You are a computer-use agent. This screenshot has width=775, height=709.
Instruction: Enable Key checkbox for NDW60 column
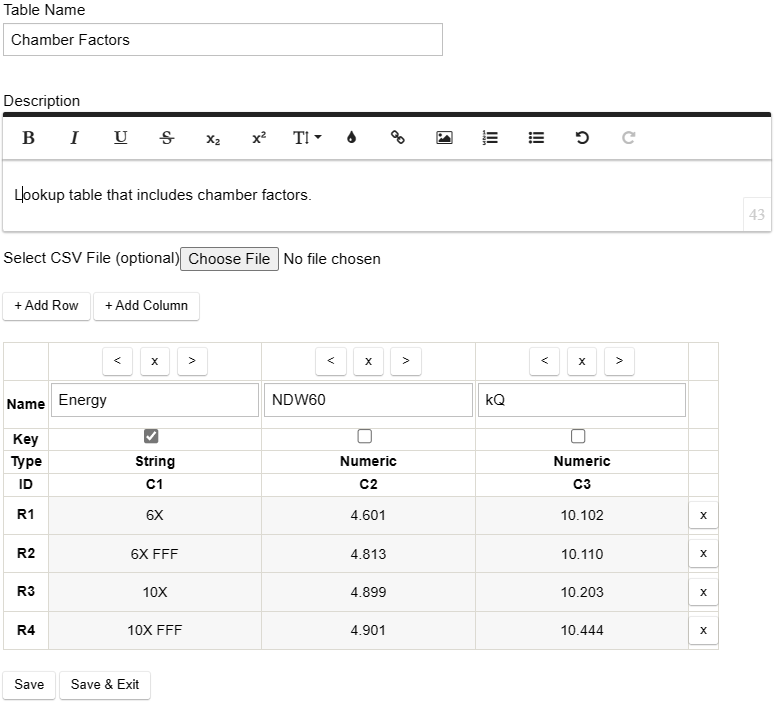(x=365, y=436)
